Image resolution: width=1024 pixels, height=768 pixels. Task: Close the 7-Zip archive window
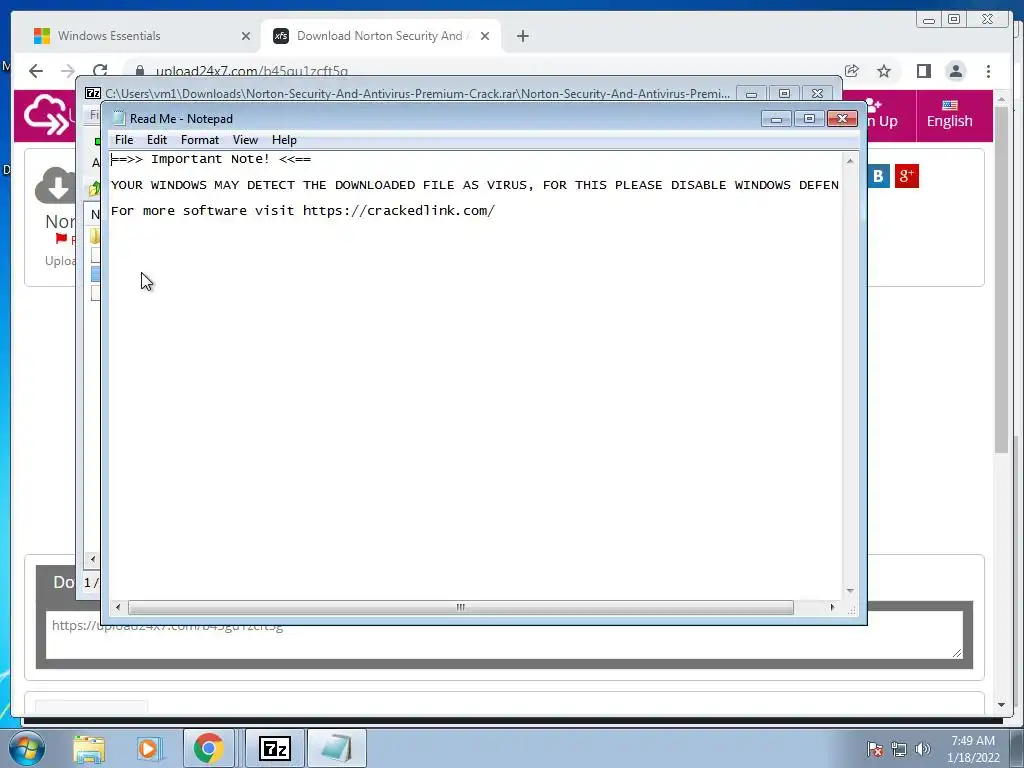click(x=817, y=94)
